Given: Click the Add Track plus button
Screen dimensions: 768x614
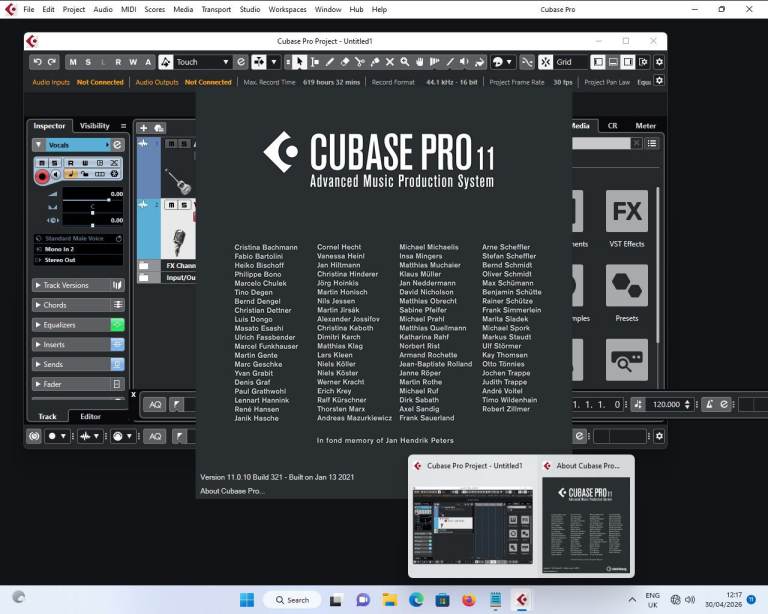Looking at the screenshot, I should tap(143, 128).
